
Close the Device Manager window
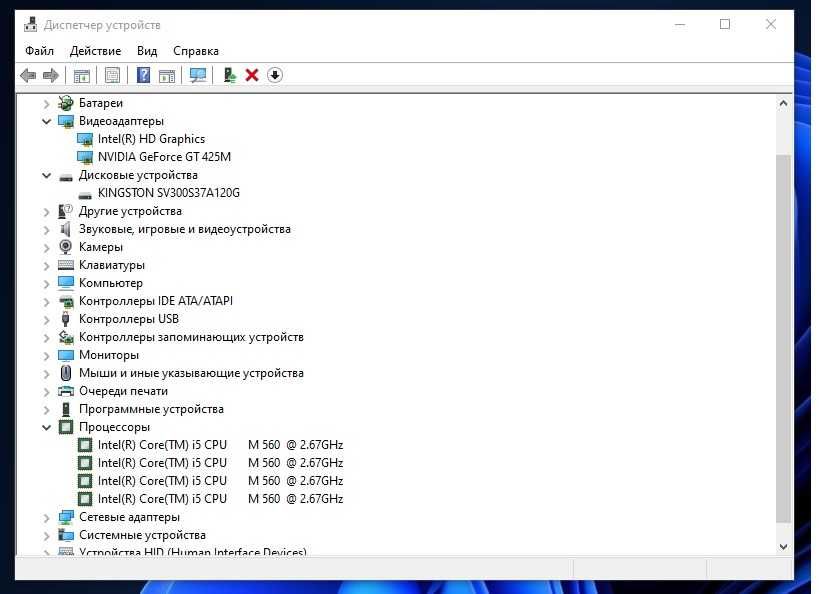coord(771,25)
